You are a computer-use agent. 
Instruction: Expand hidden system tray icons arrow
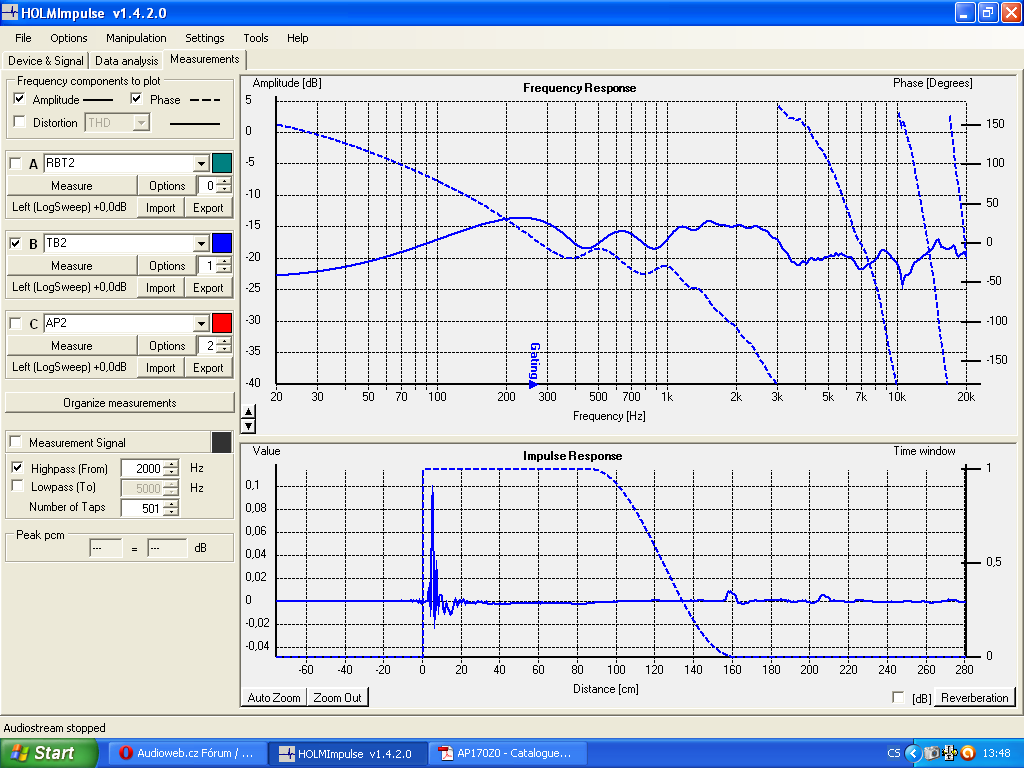pos(913,753)
